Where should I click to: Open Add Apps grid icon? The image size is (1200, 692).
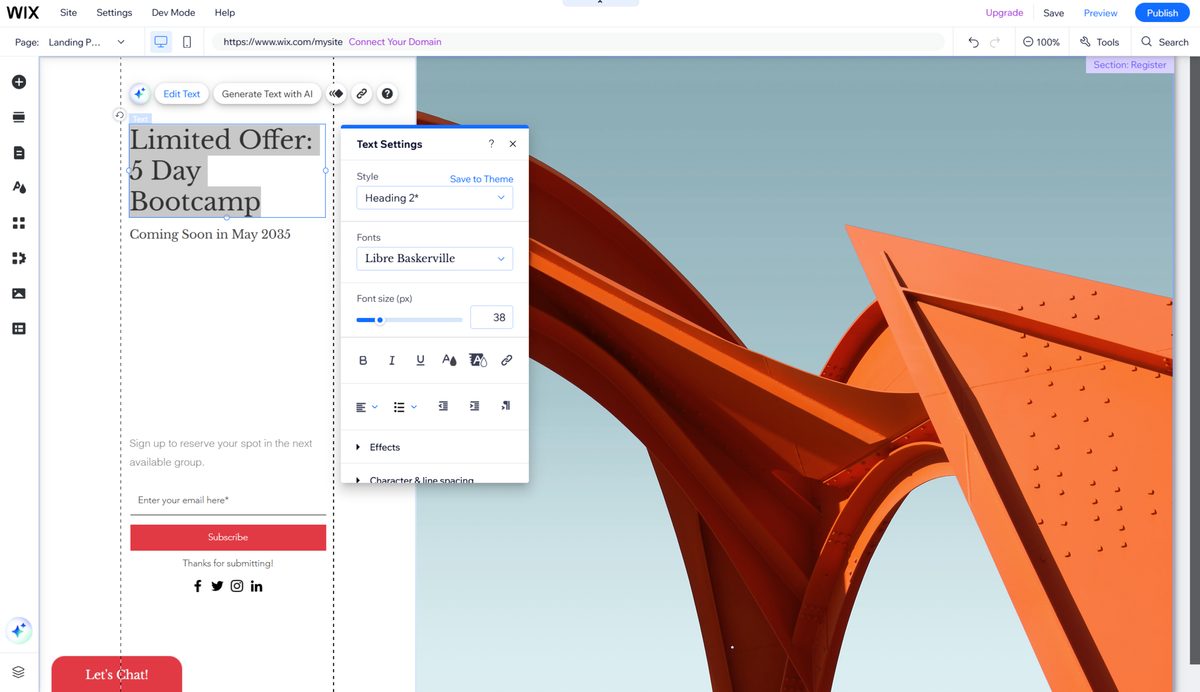(x=18, y=223)
